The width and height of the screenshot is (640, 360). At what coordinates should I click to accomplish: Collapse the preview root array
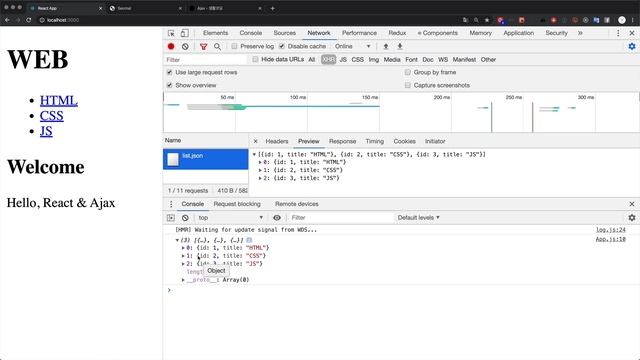[254, 155]
